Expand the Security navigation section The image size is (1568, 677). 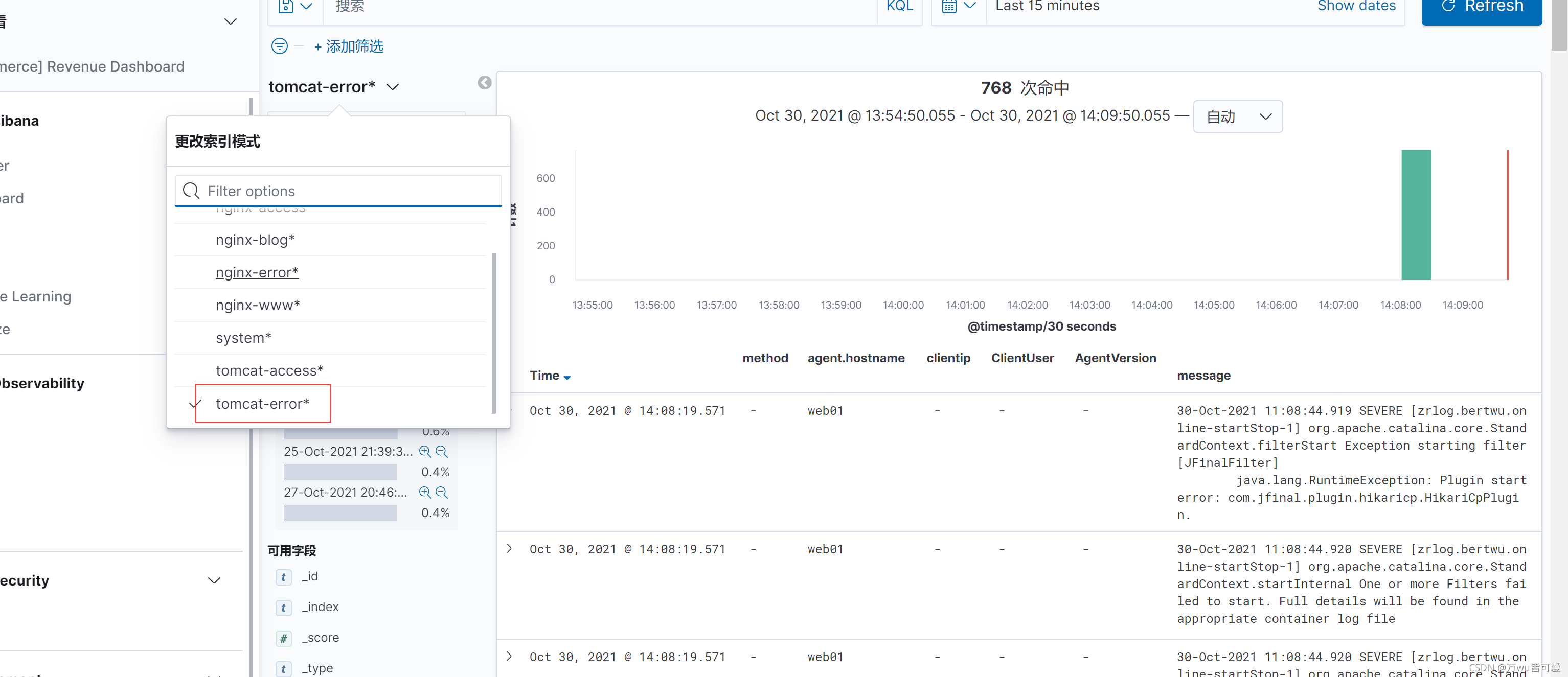pyautogui.click(x=214, y=580)
